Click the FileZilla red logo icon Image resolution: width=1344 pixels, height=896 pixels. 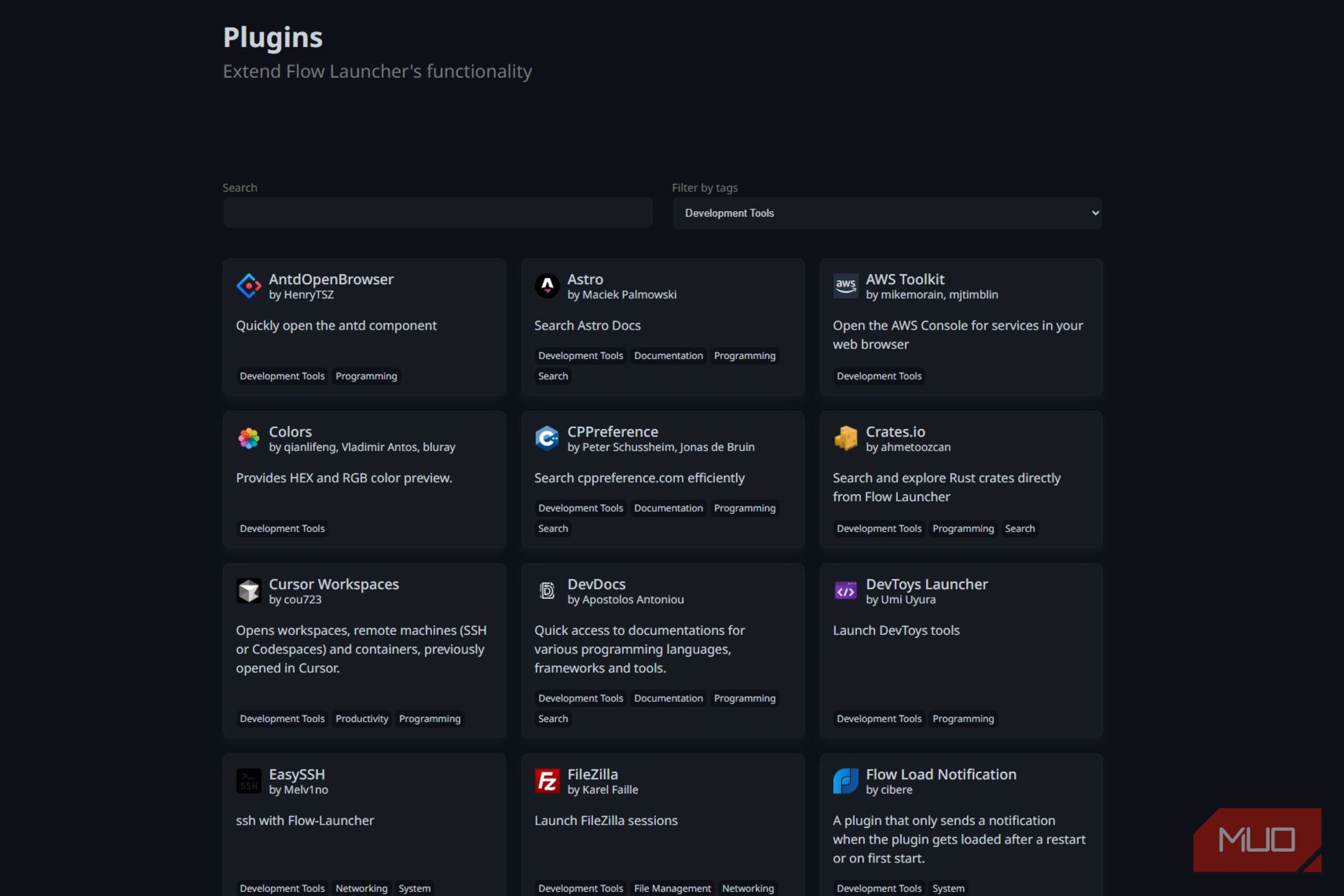coord(547,781)
